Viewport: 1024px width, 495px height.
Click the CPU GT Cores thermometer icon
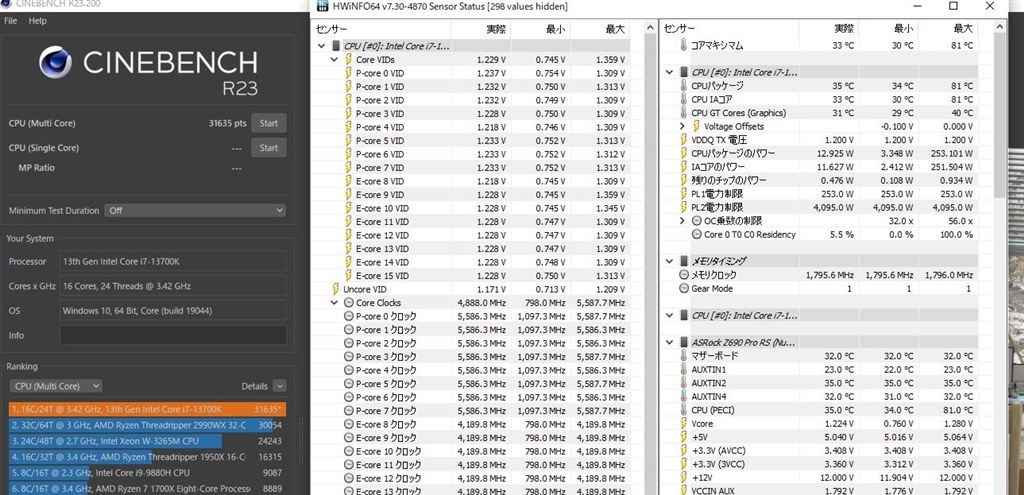click(x=683, y=113)
